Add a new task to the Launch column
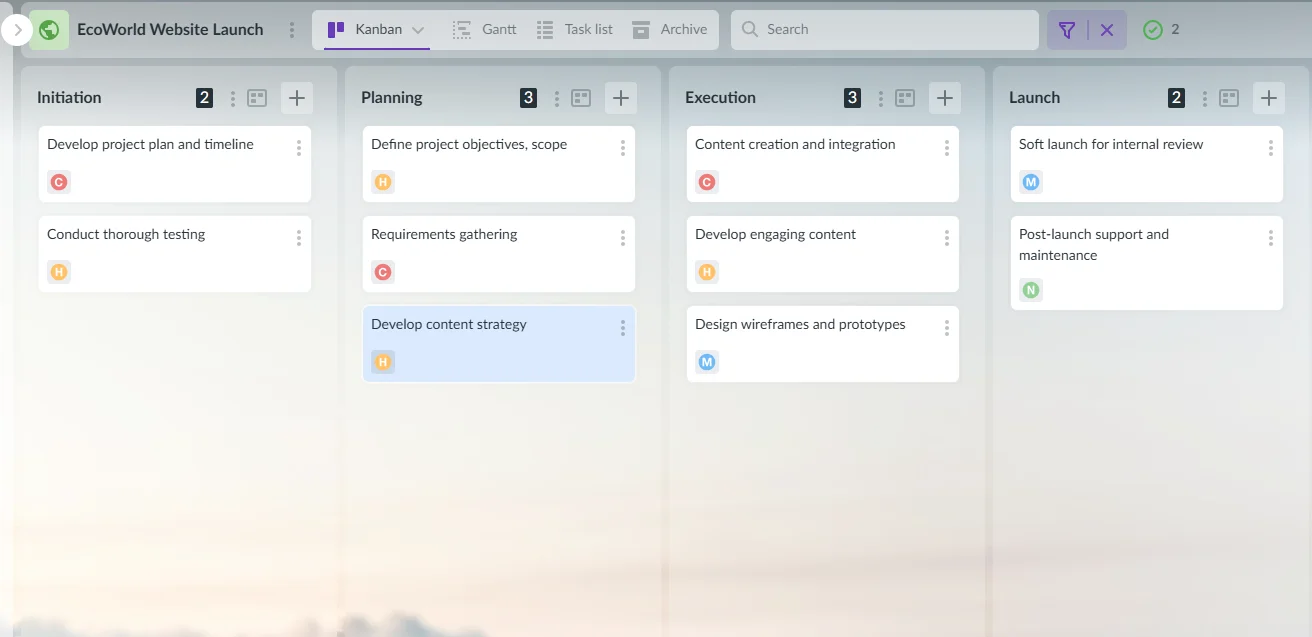 [x=1269, y=98]
